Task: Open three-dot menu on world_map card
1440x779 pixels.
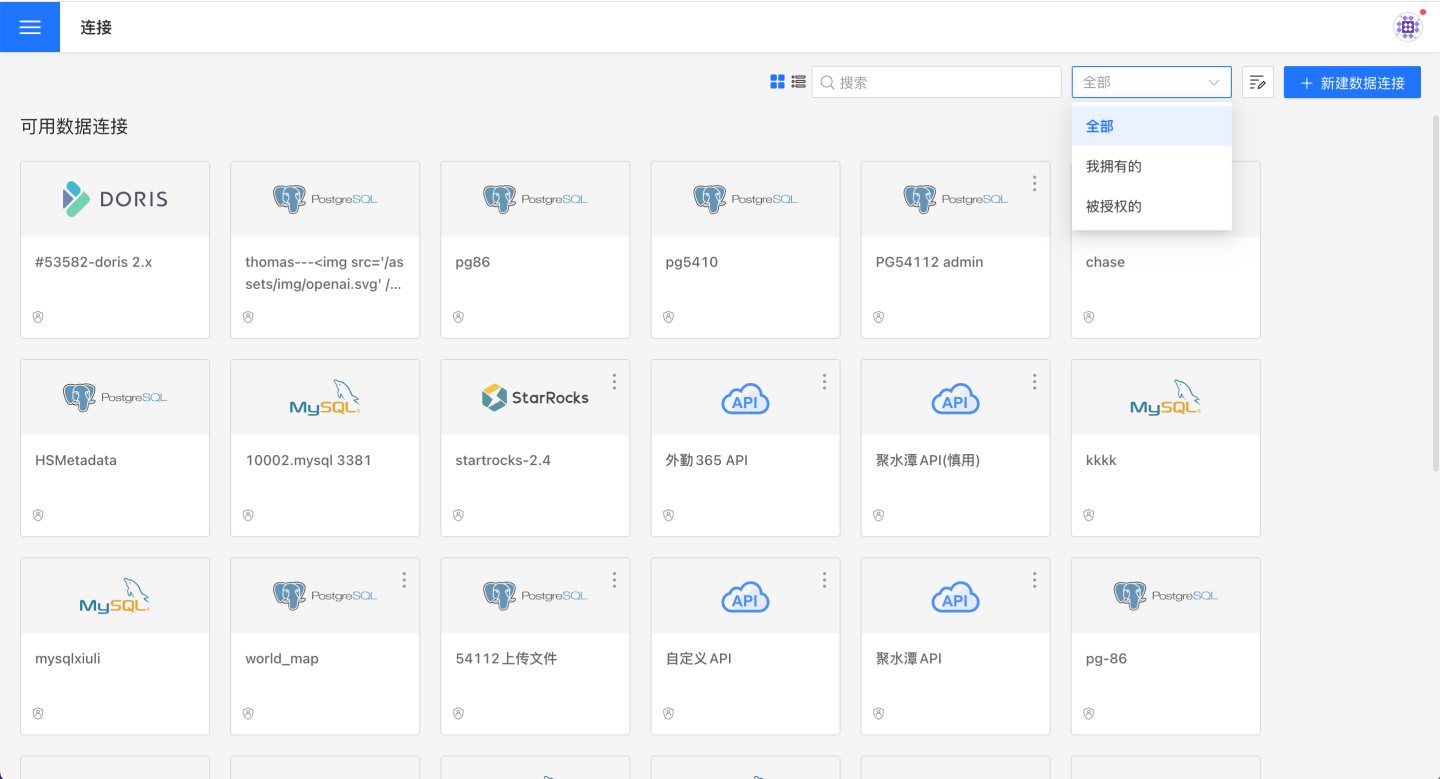Action: tap(404, 580)
